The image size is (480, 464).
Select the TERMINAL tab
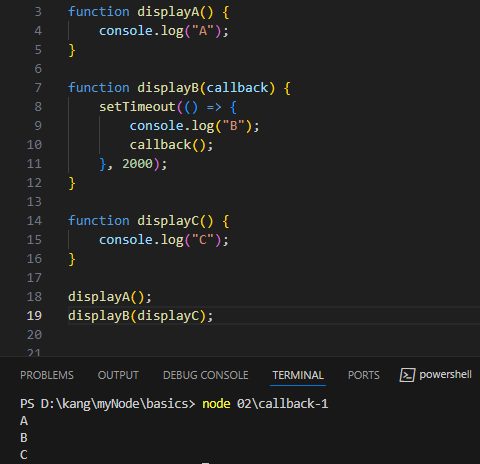pos(298,375)
